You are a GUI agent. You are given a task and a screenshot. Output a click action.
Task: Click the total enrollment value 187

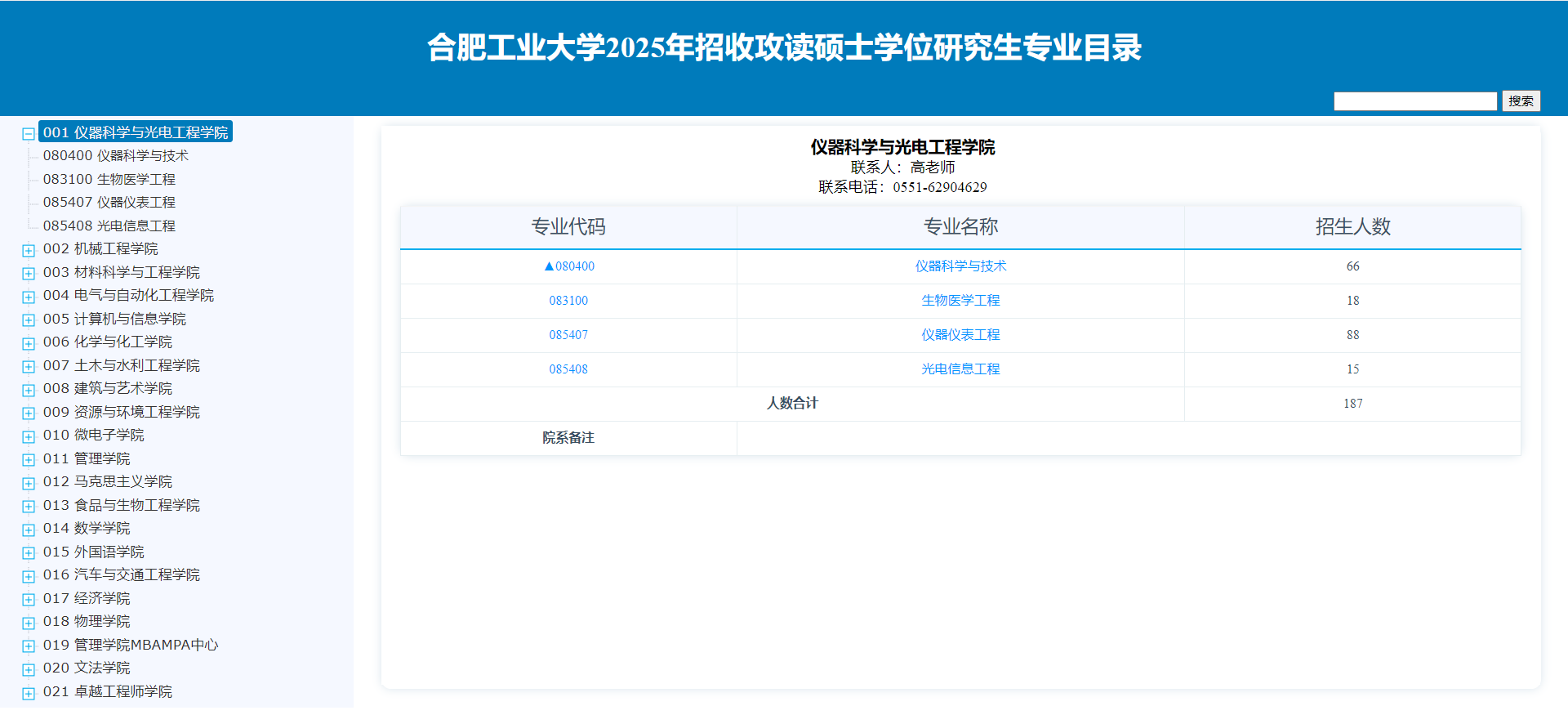point(1352,404)
